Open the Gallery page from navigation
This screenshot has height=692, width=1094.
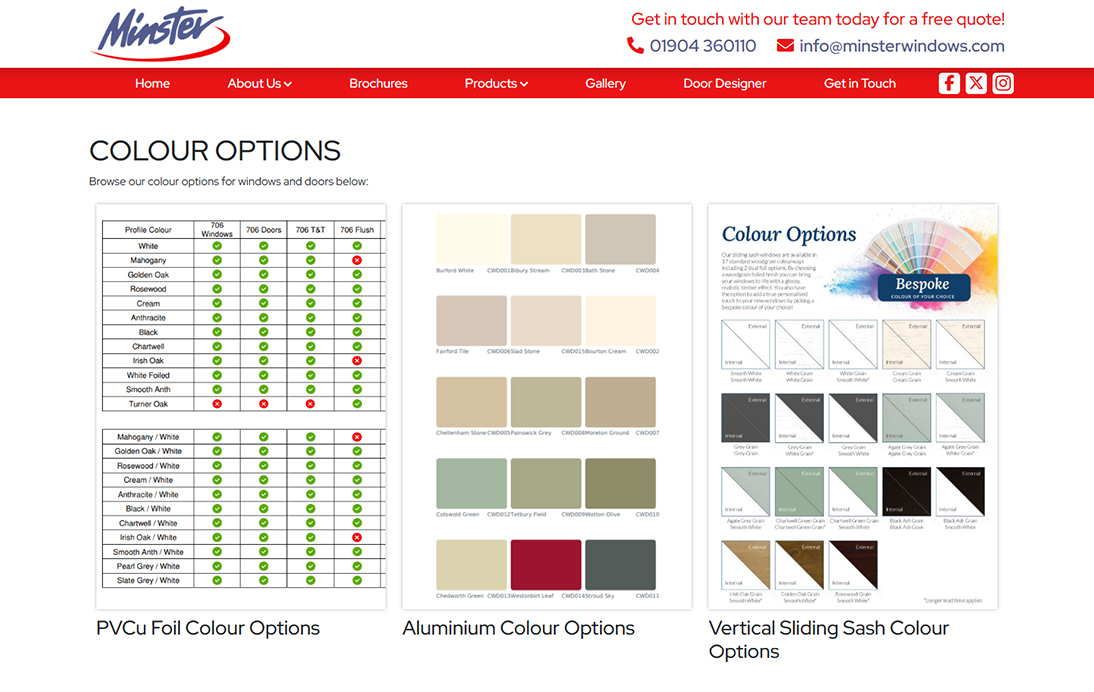605,83
